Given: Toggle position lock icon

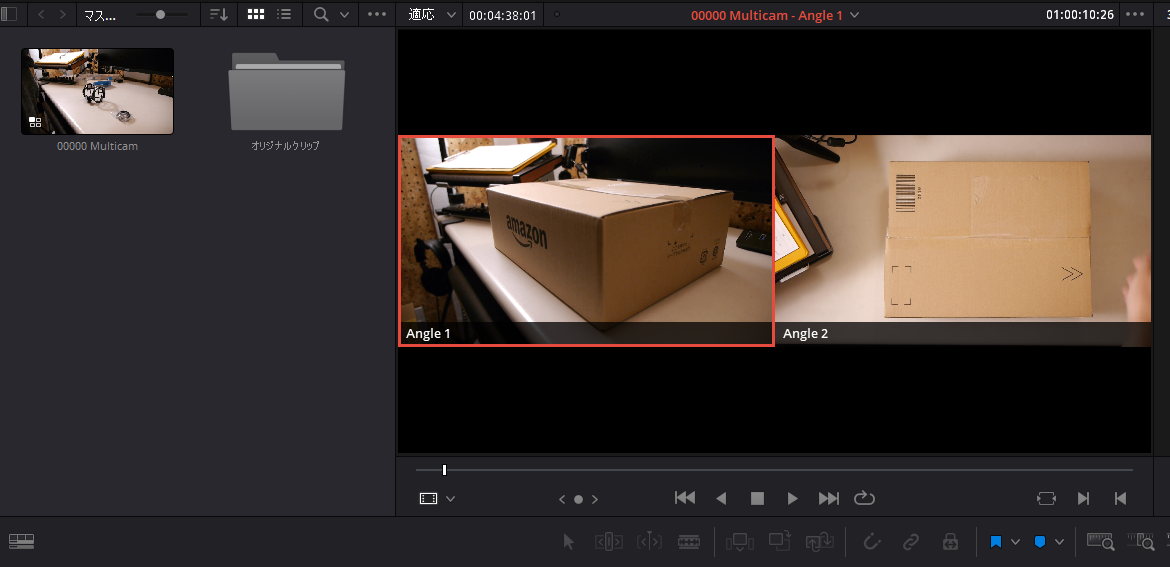Looking at the screenshot, I should click(x=950, y=542).
